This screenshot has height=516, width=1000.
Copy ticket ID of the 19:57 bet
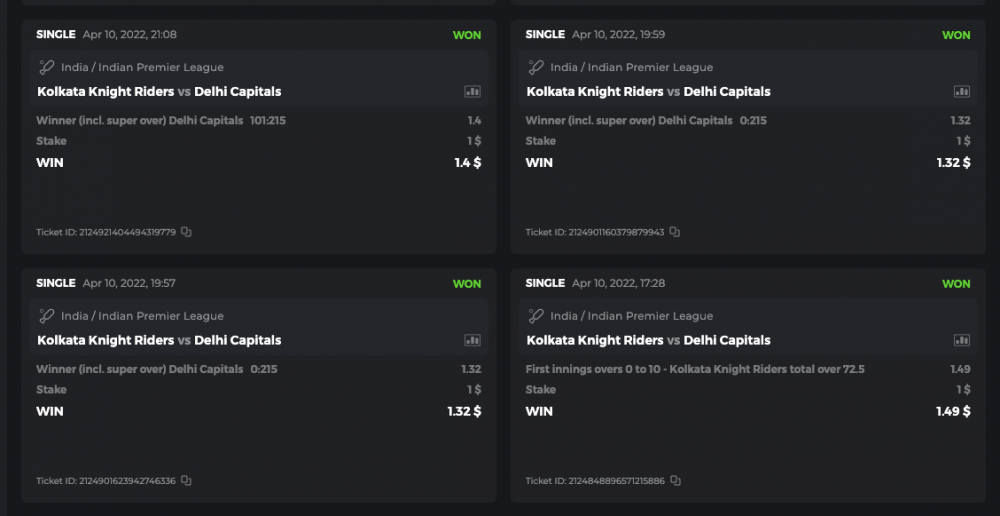tap(186, 481)
